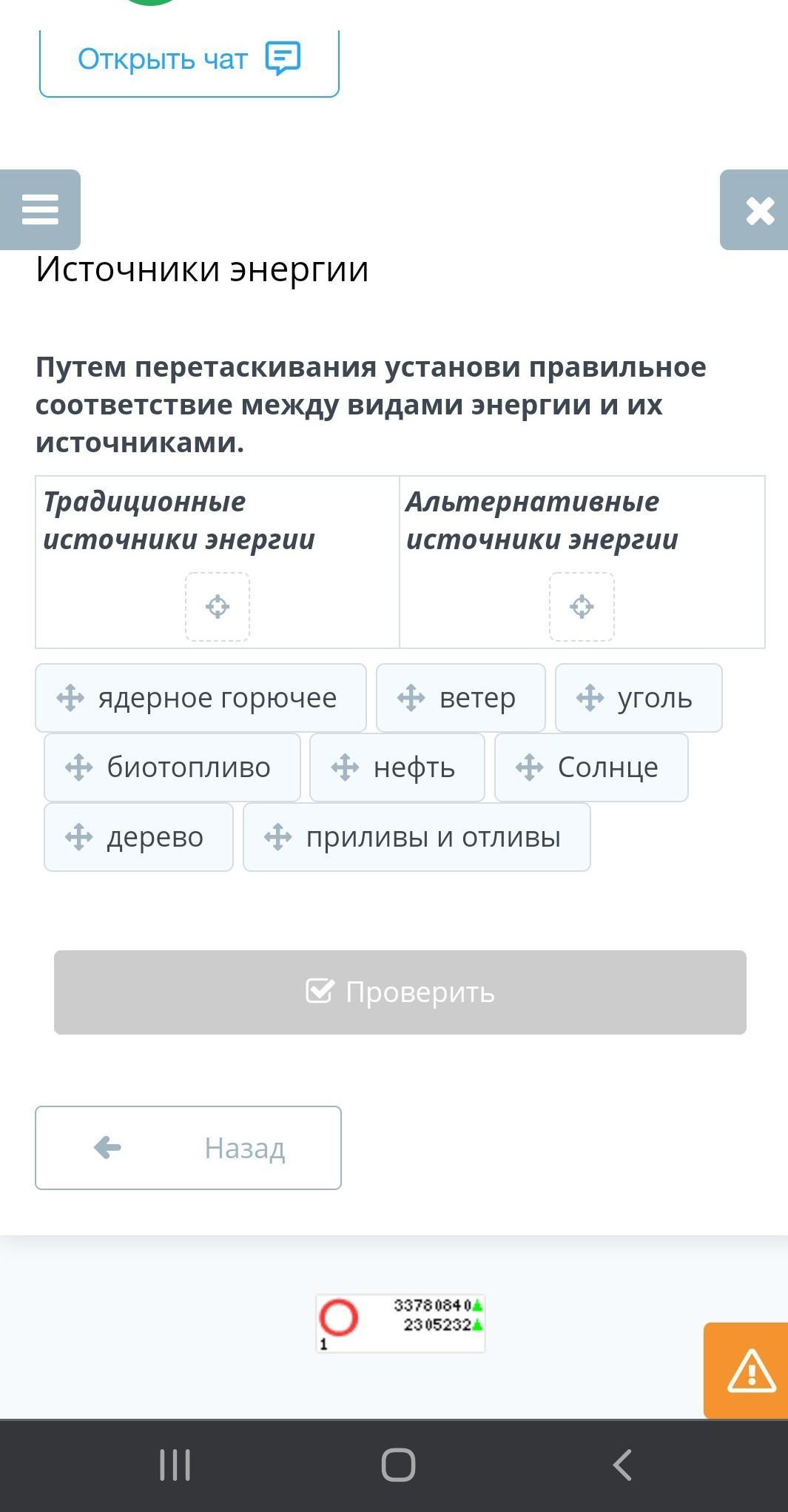Tap the chat bubble icon in Открыть чат
Screen dimensions: 788x1512
(283, 58)
